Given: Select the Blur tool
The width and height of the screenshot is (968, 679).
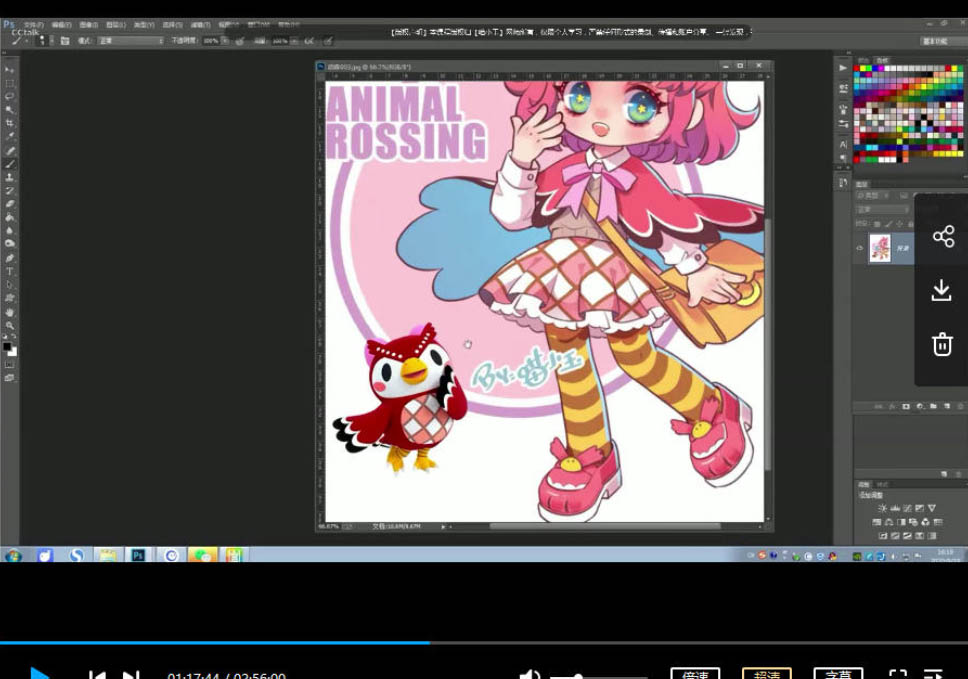Looking at the screenshot, I should [x=9, y=230].
